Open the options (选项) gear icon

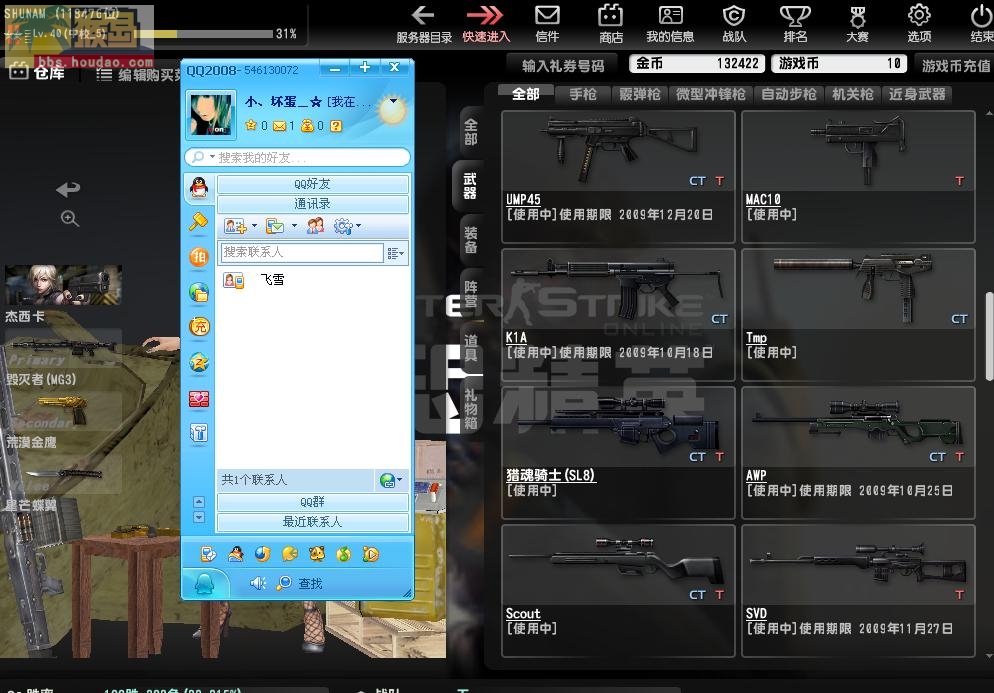(919, 15)
